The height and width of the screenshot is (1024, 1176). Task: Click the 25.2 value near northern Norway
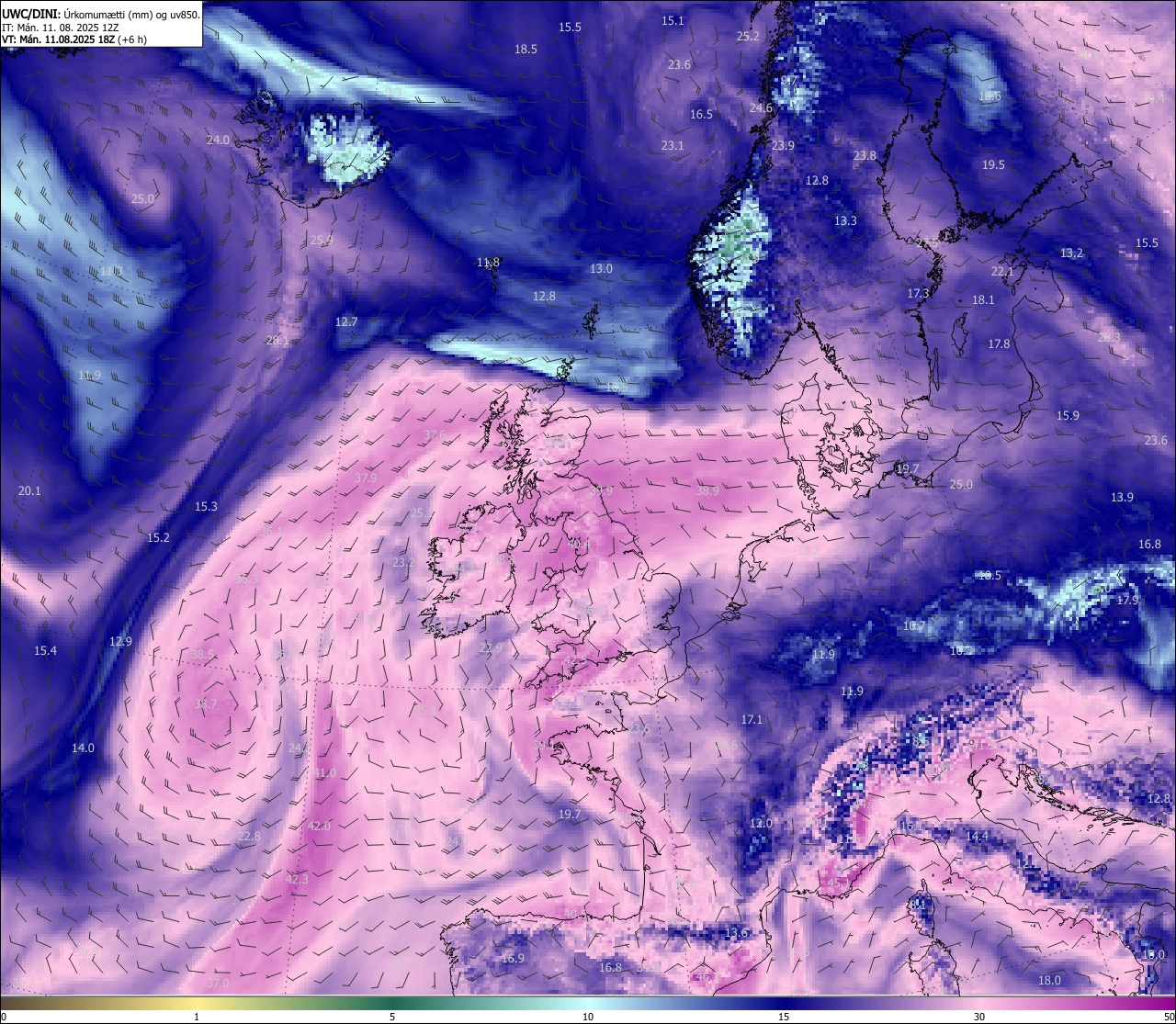[748, 37]
